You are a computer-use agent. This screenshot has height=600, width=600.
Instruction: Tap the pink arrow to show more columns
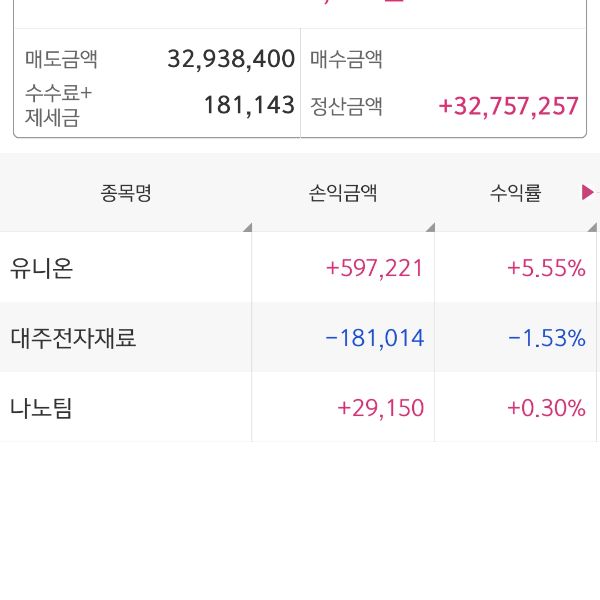click(x=587, y=193)
